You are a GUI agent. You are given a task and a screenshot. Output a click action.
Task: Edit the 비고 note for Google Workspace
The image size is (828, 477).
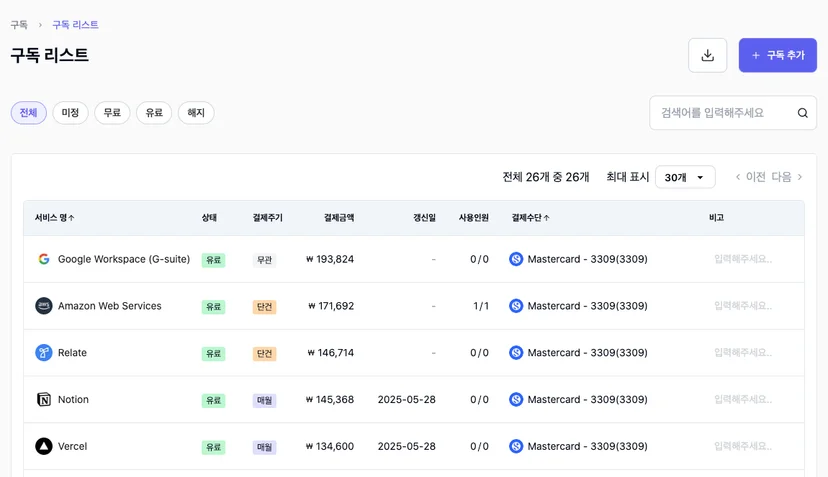coord(743,259)
